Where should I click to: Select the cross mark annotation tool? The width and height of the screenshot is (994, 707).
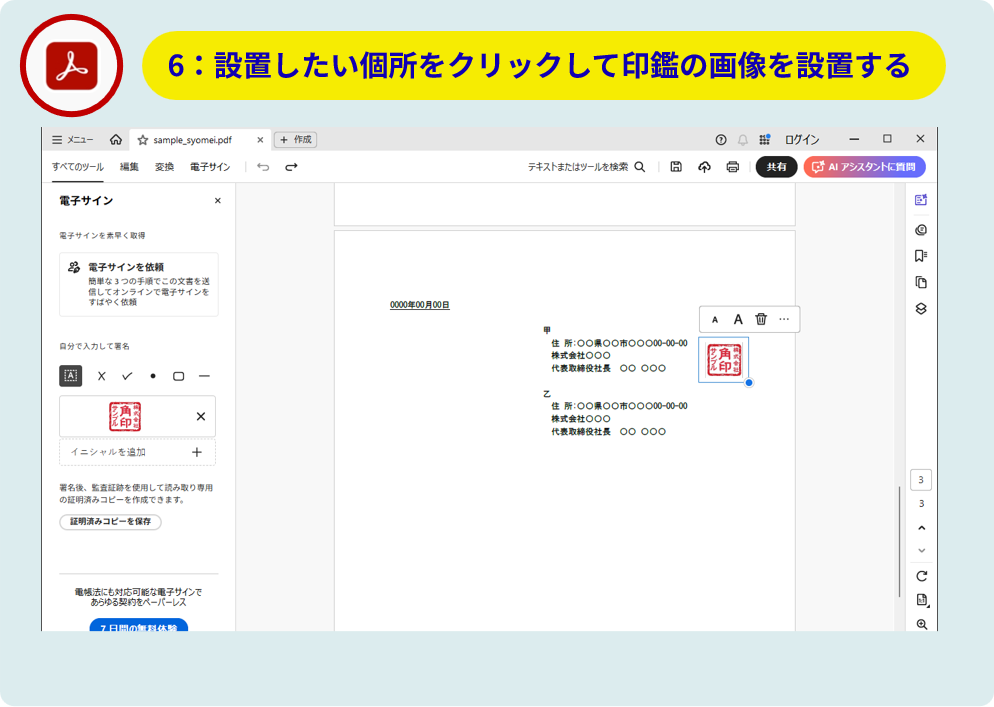click(101, 376)
